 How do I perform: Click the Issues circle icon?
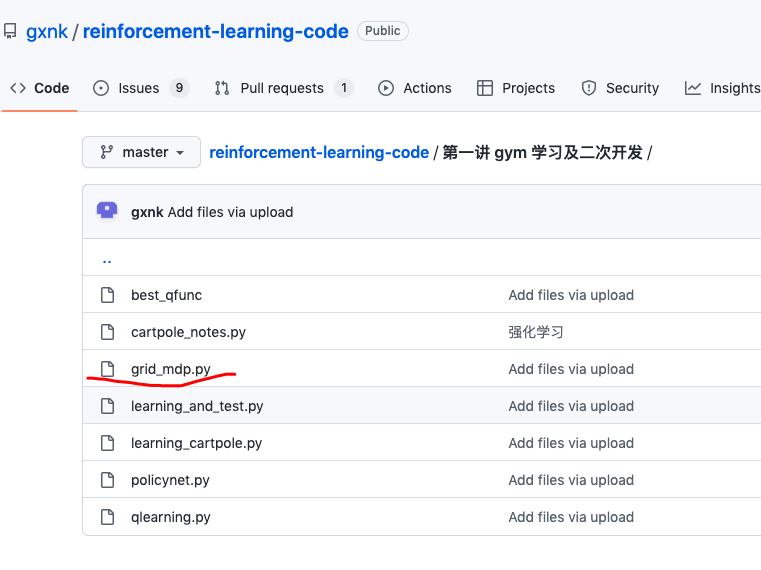pos(101,88)
